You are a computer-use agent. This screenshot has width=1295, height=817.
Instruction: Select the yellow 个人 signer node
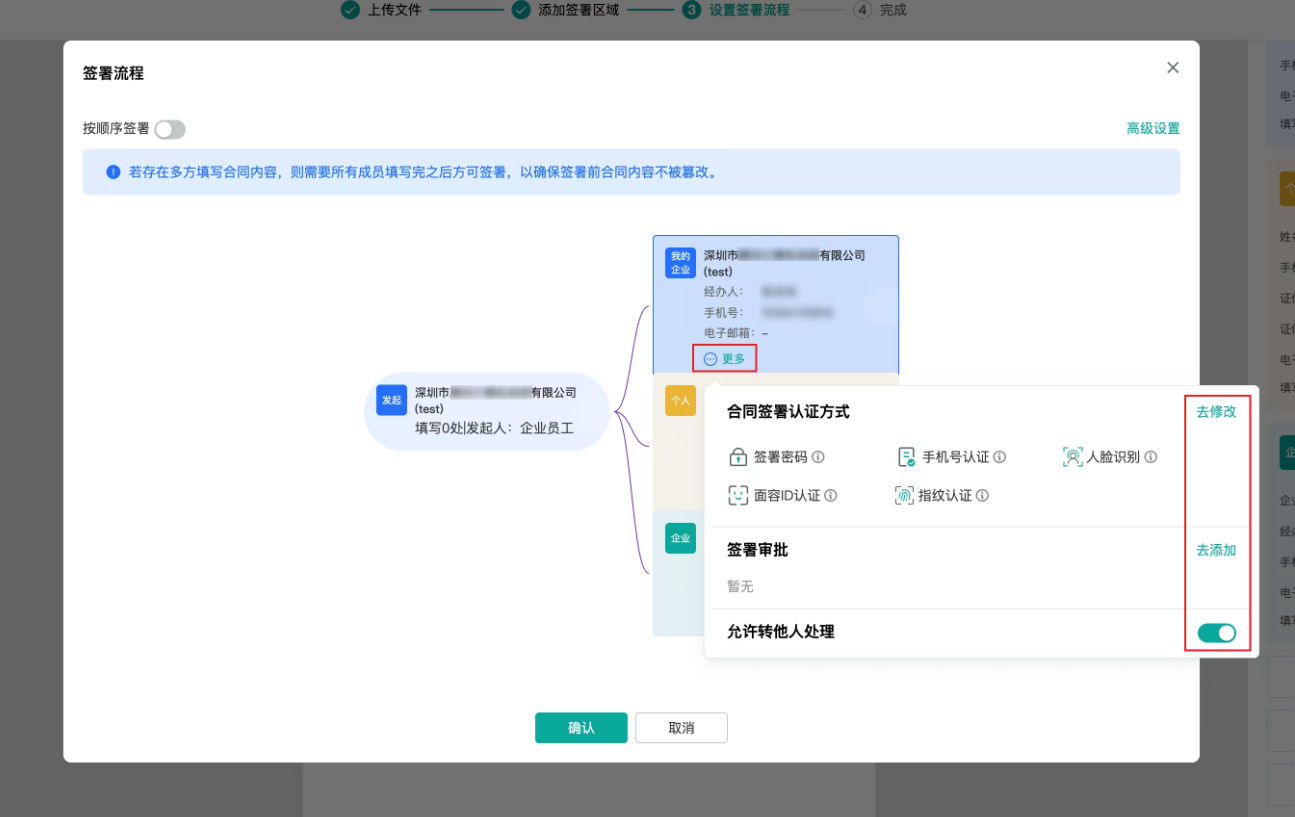(x=680, y=400)
